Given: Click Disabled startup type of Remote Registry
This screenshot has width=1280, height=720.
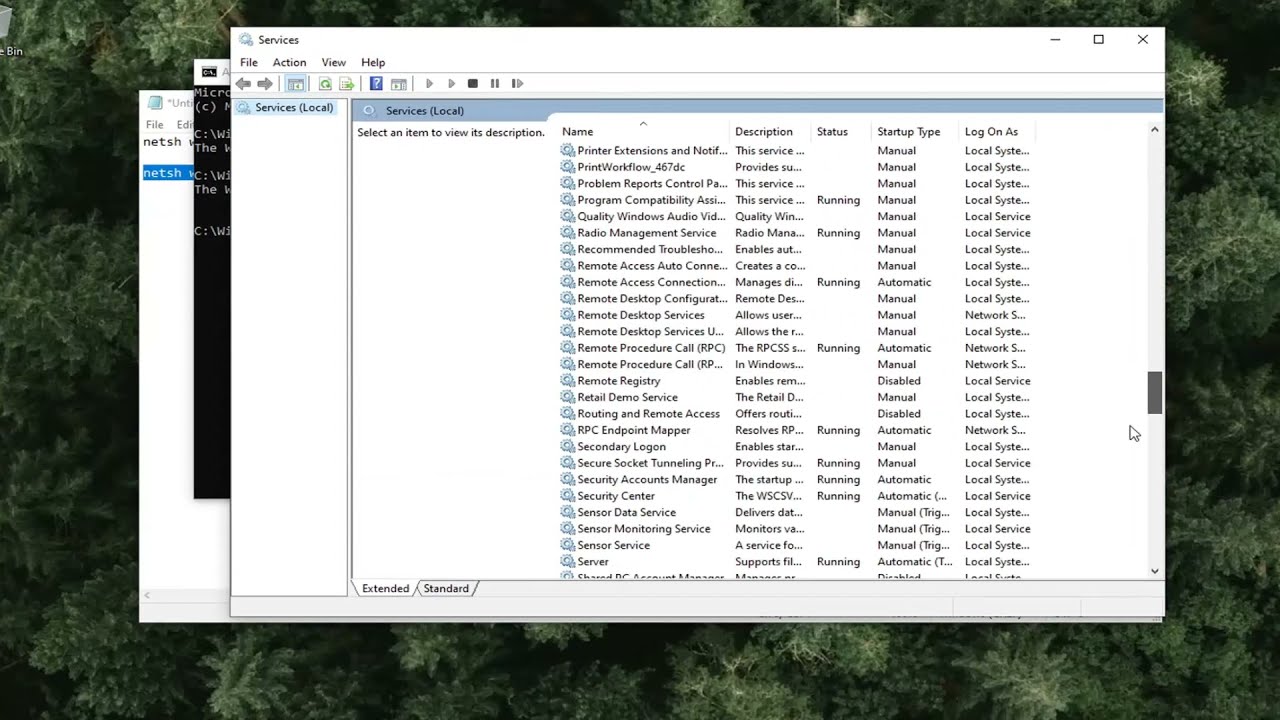Looking at the screenshot, I should pos(899,381).
